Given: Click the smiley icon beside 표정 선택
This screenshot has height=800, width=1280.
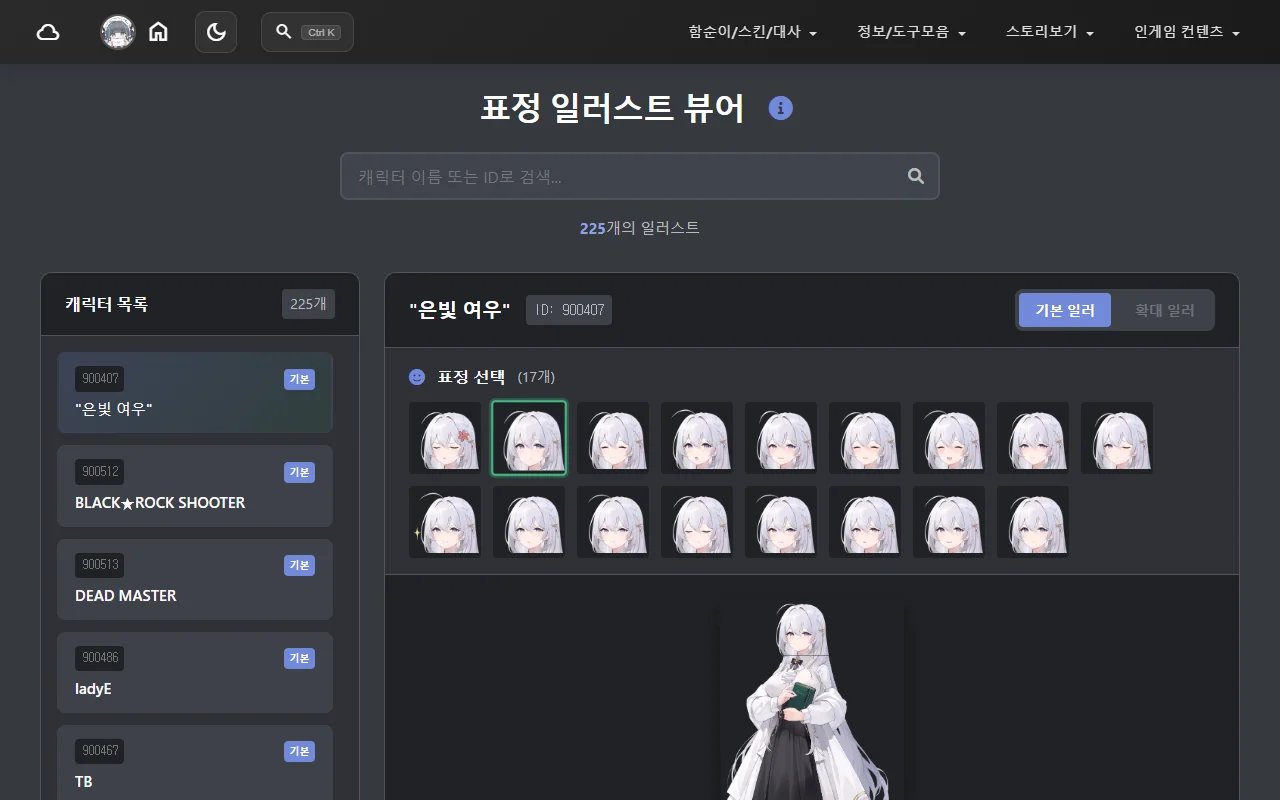Looking at the screenshot, I should tap(417, 377).
